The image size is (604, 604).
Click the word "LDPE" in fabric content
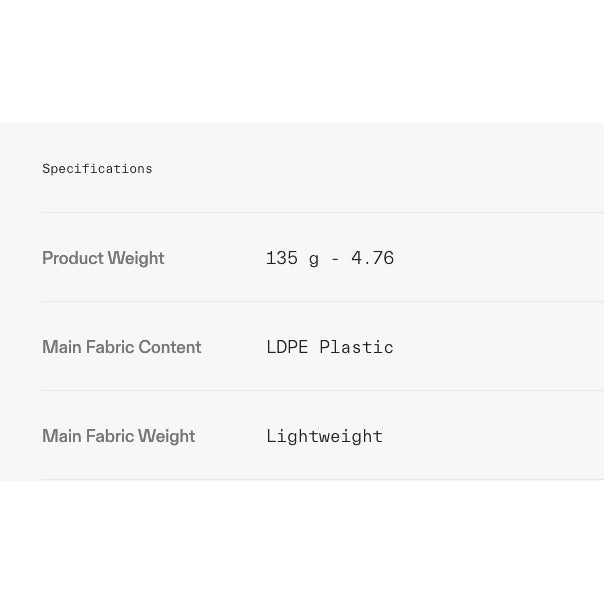tap(287, 347)
